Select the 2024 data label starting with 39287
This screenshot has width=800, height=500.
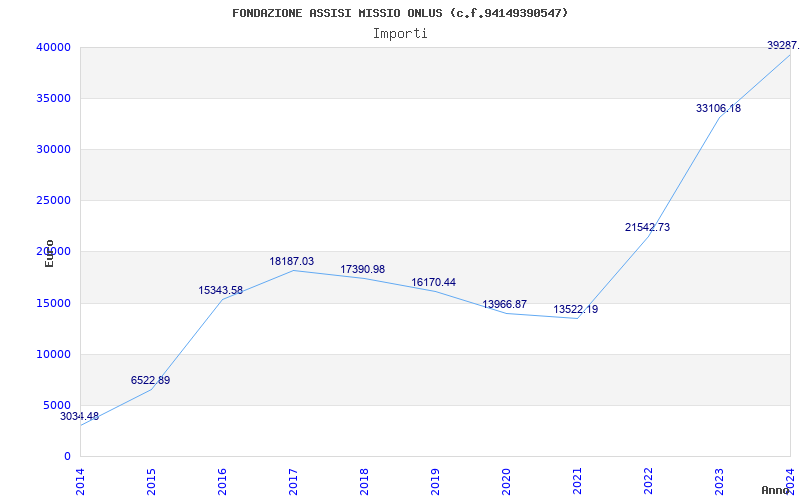pyautogui.click(x=783, y=45)
